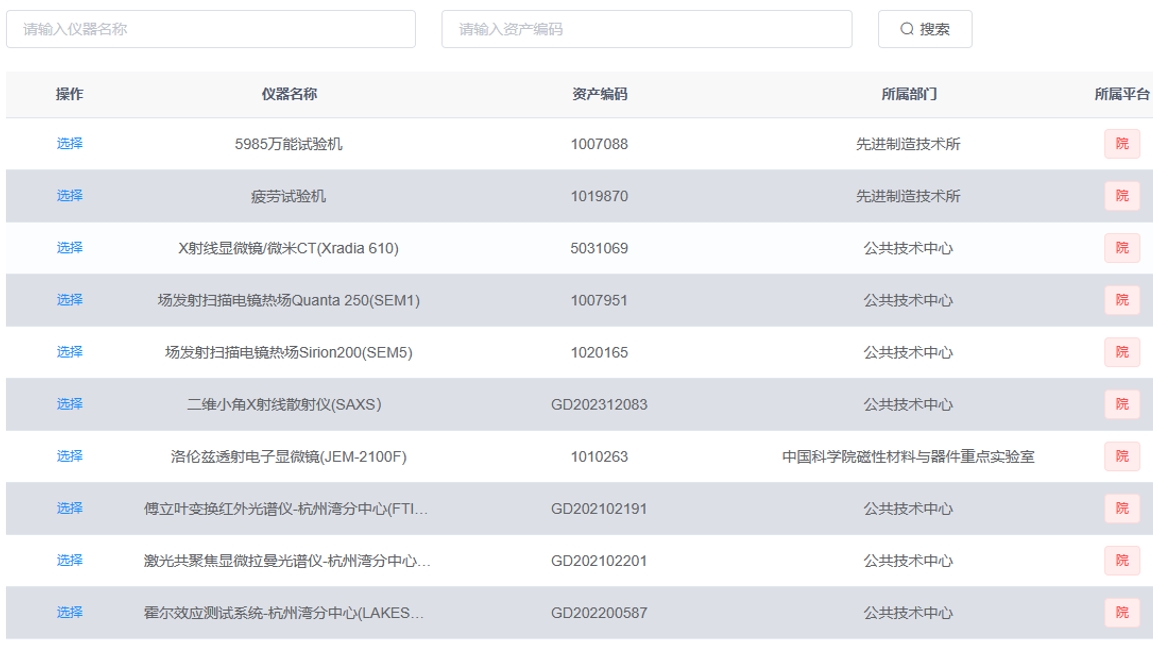Choose 选择 for Sirion200(SEM5) row
This screenshot has width=1153, height=655.
tap(70, 352)
